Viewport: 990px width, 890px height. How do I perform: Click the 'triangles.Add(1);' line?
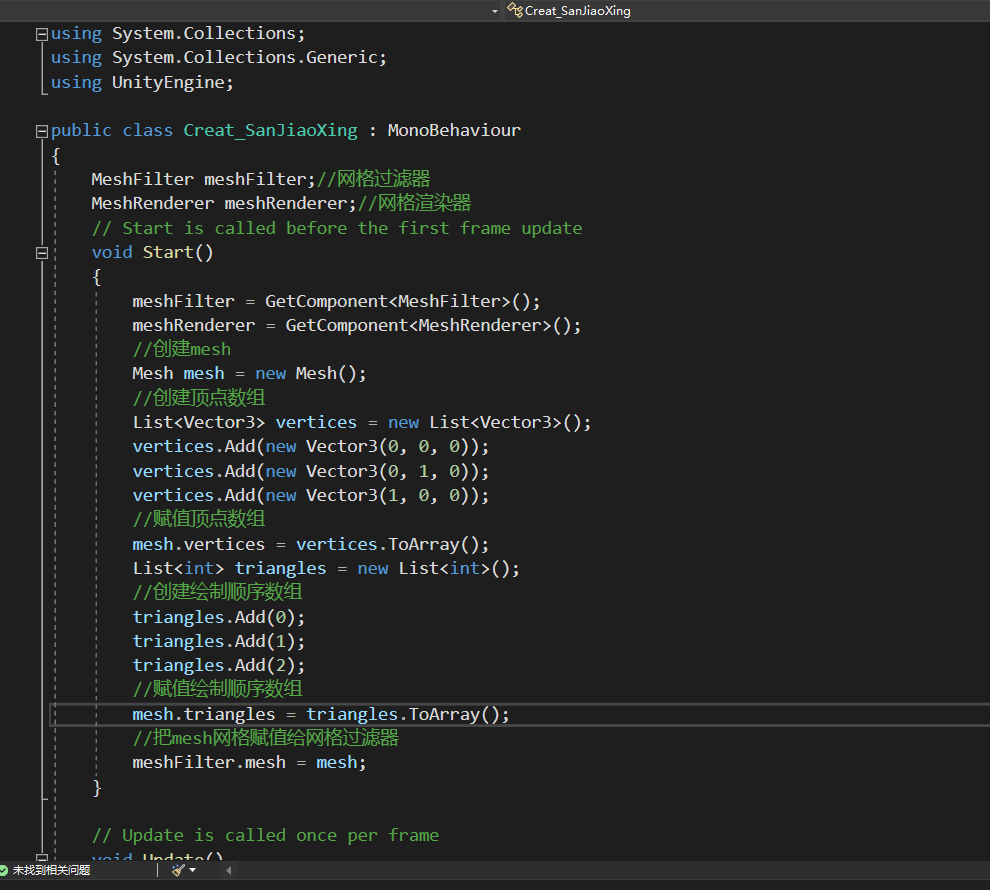[218, 641]
